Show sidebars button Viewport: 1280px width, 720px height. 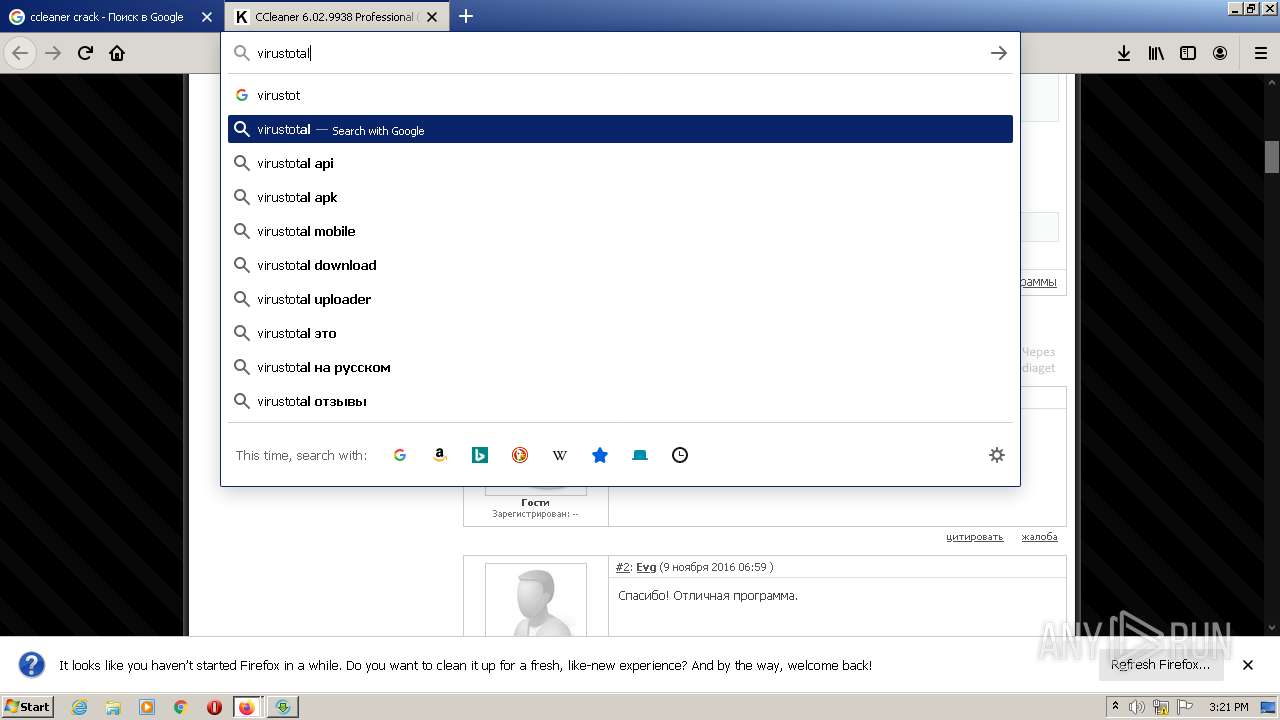click(1188, 53)
